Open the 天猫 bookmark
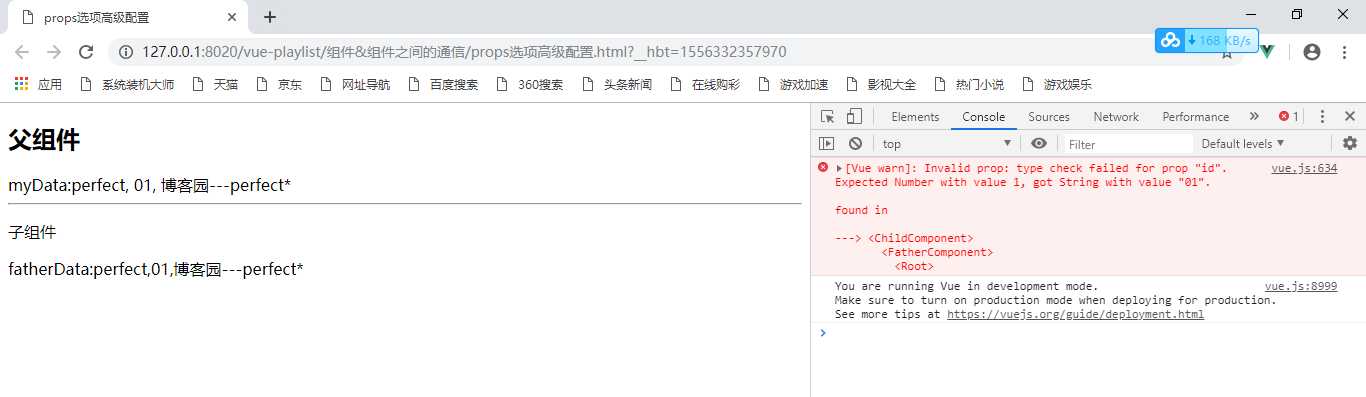Viewport: 1366px width, 397px height. 214,84
